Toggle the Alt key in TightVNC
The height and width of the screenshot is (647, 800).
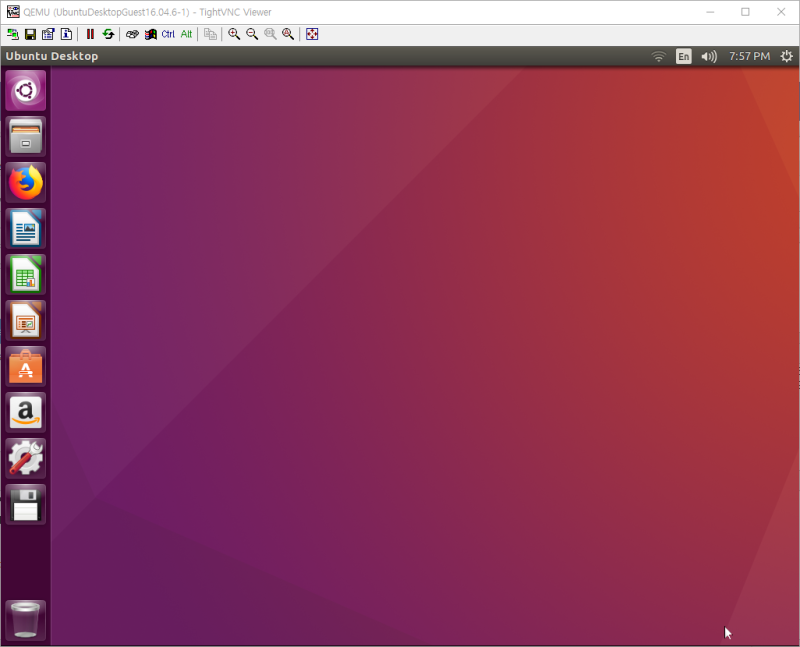tap(186, 34)
